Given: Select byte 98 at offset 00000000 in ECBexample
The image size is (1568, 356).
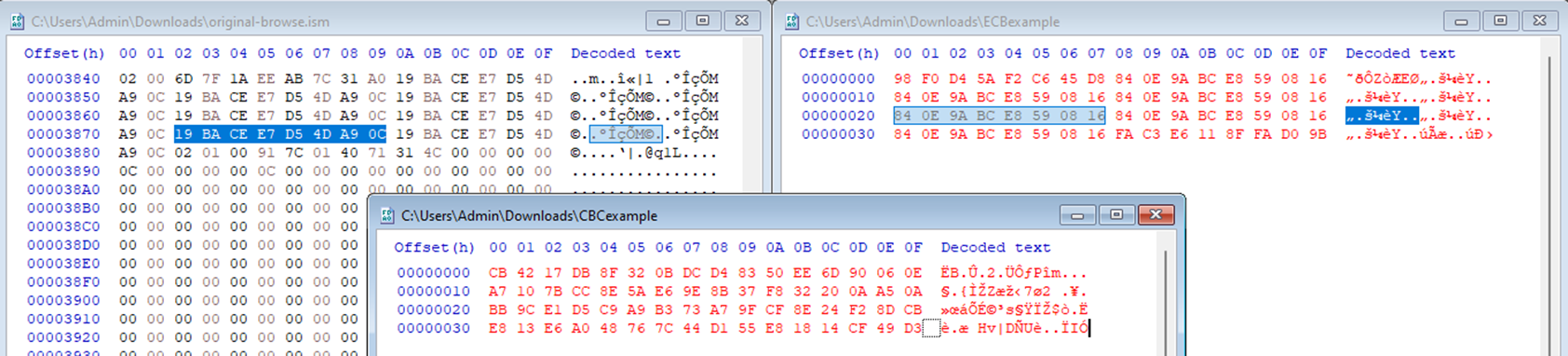Looking at the screenshot, I should point(902,78).
